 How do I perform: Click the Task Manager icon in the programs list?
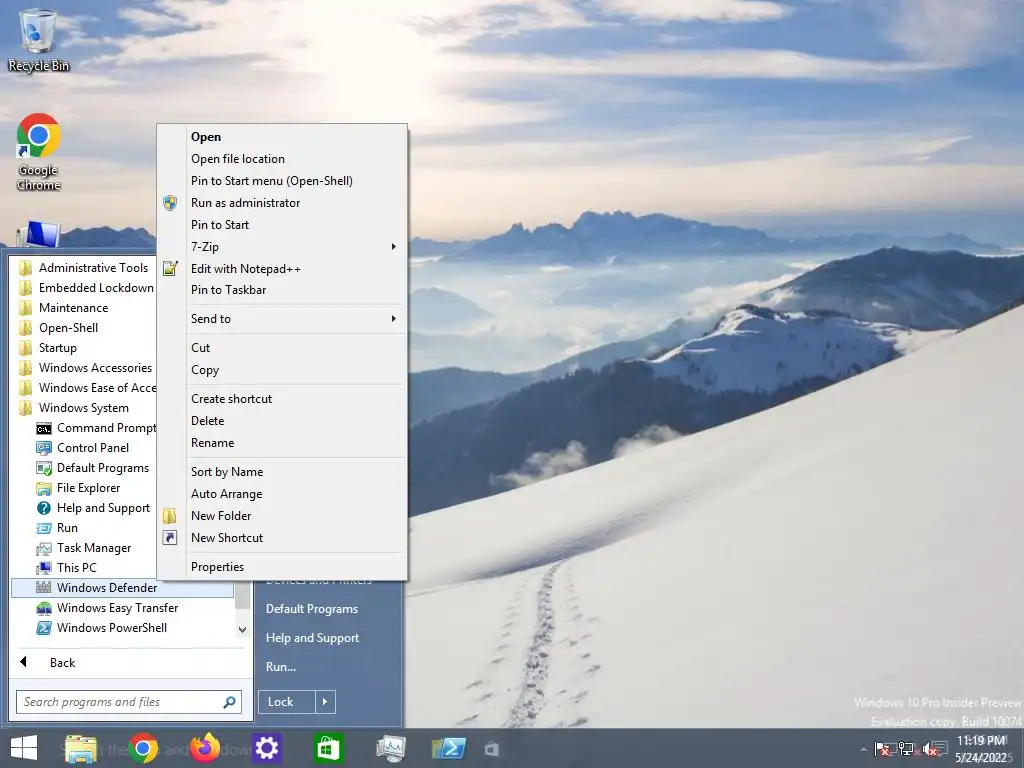(x=44, y=548)
